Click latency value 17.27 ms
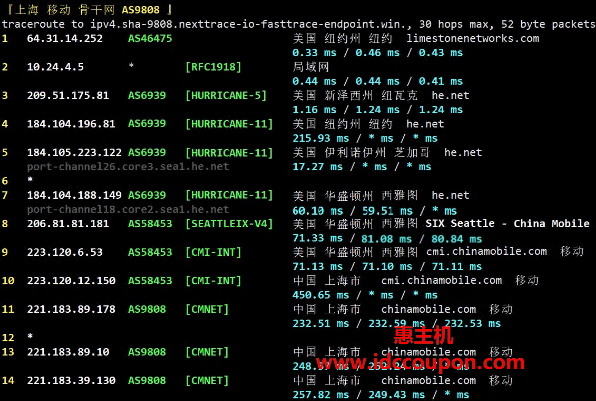This screenshot has height=401, width=596. pos(317,167)
